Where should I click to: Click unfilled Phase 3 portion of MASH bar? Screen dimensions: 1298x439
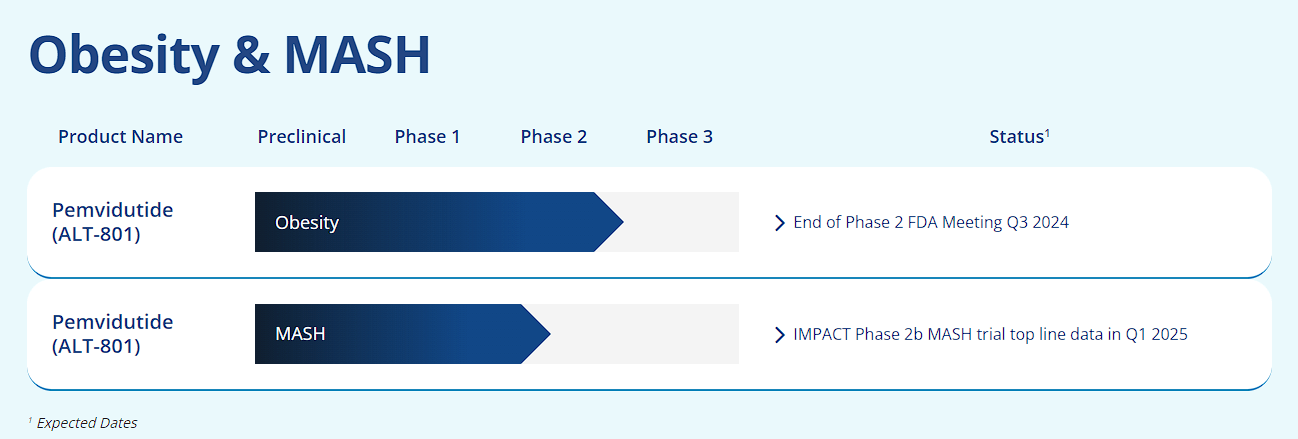click(x=680, y=334)
